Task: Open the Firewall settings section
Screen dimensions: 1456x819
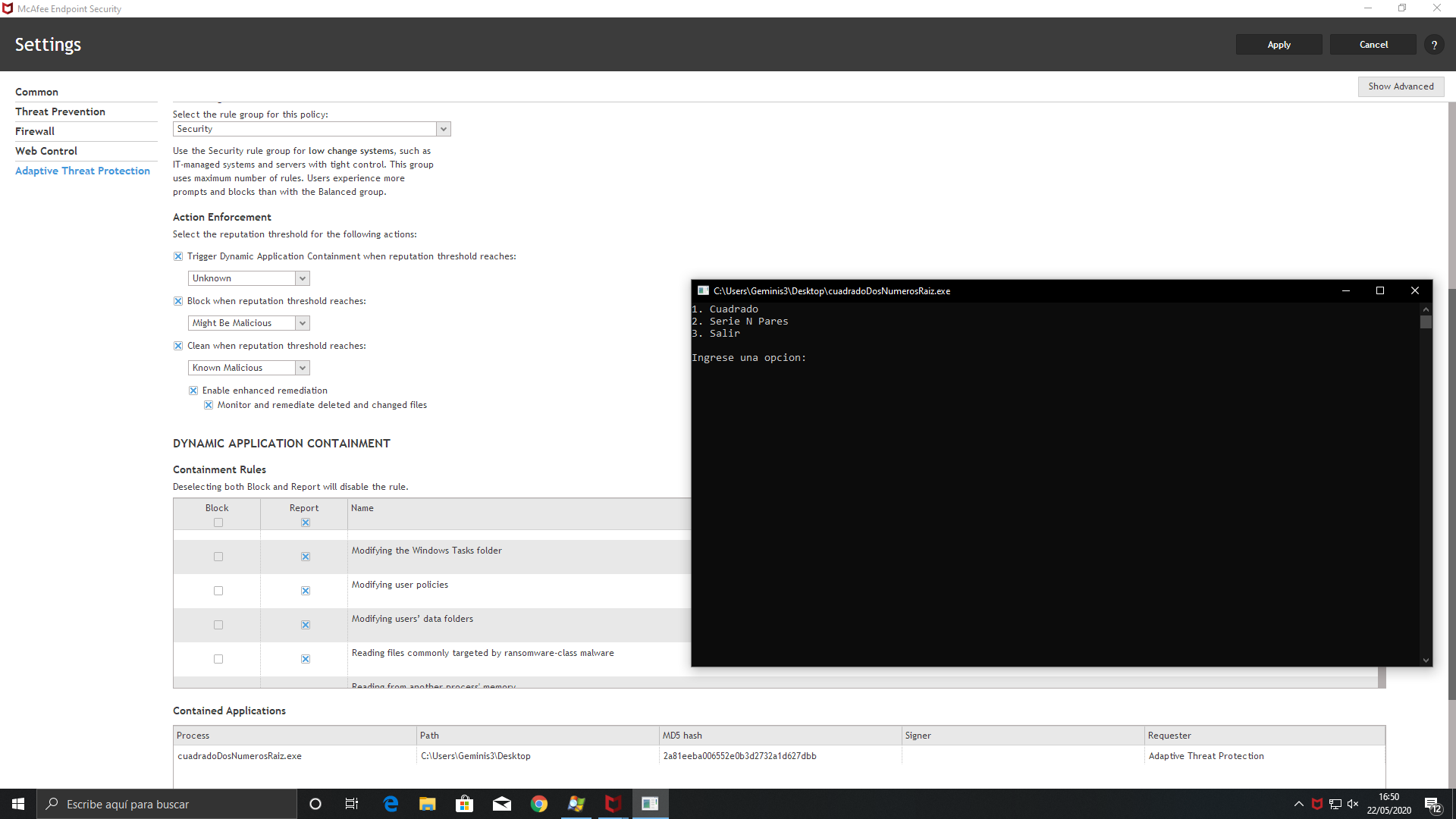Action: pos(35,131)
